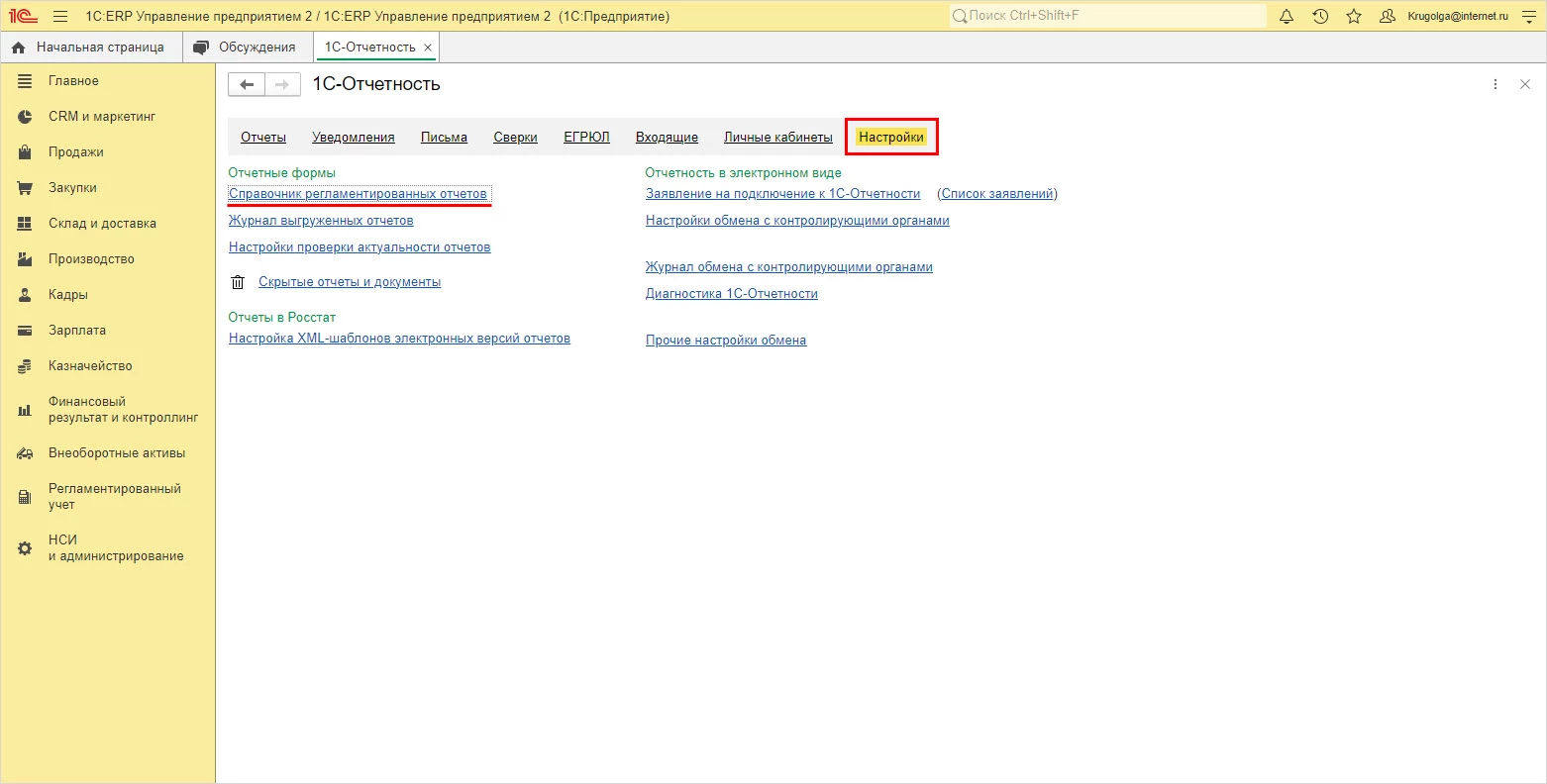Image resolution: width=1547 pixels, height=784 pixels.
Task: Click the Зарплата card icon
Action: pos(25,331)
